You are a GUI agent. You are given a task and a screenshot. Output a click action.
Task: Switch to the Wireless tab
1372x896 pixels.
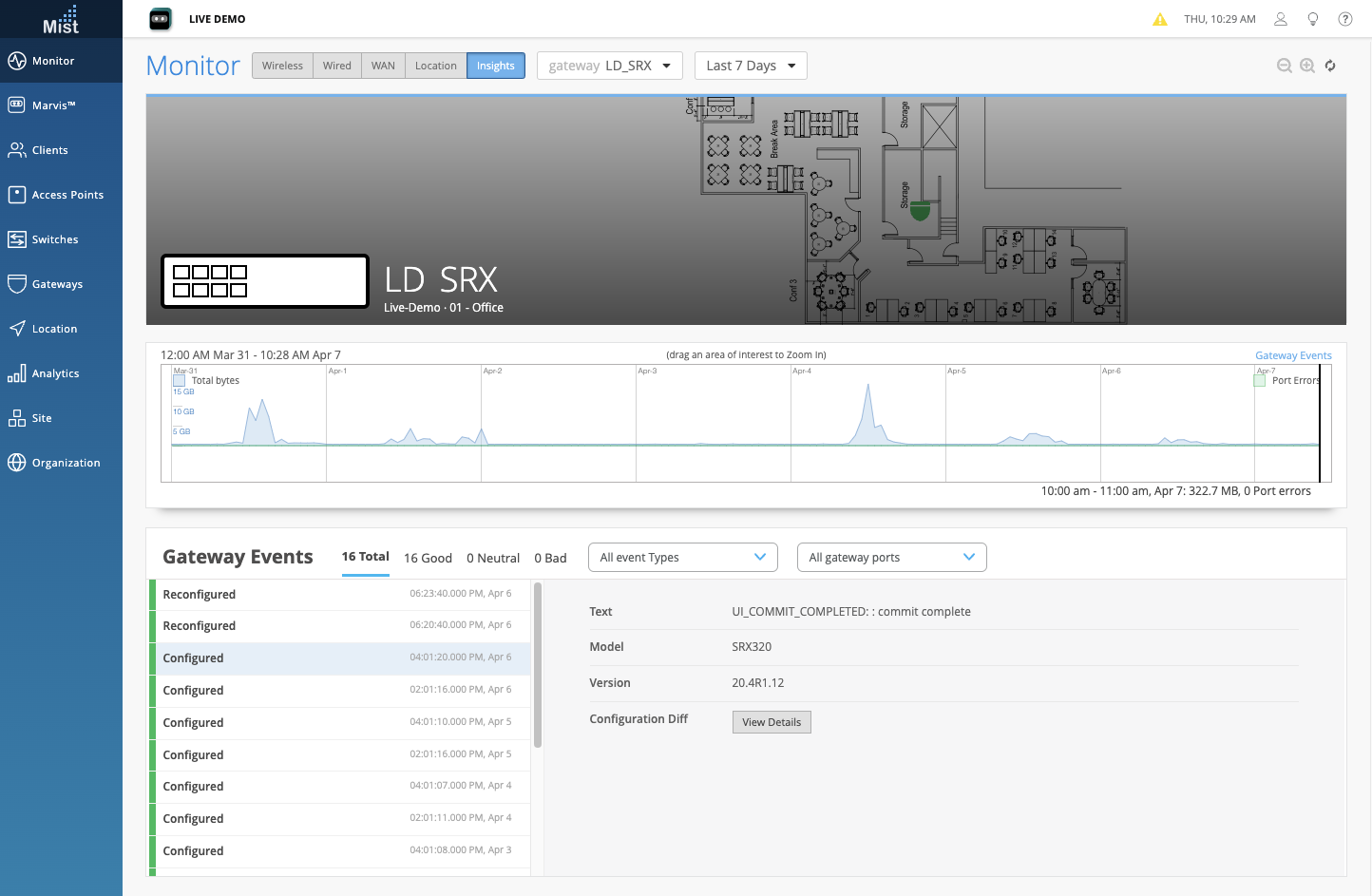coord(282,66)
